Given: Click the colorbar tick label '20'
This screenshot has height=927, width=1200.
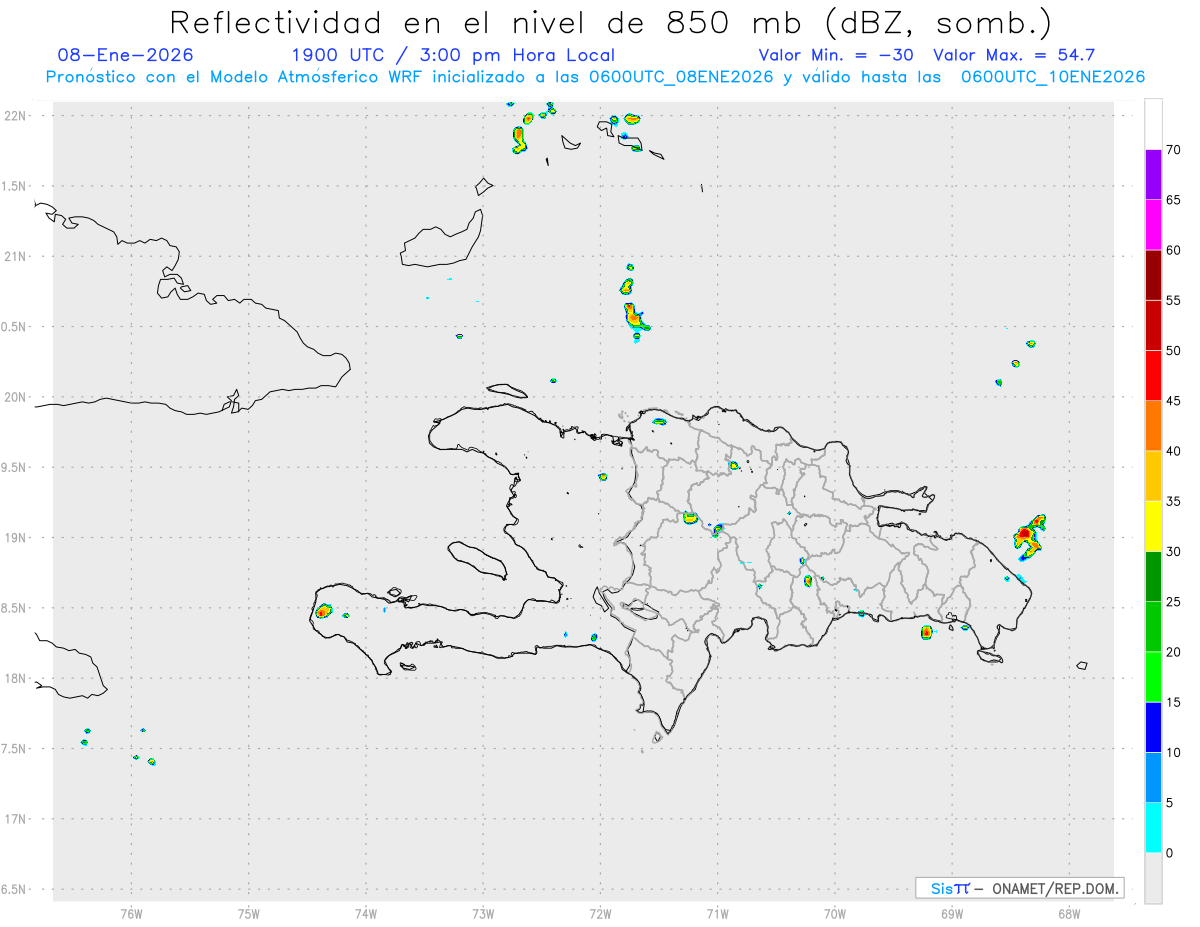Looking at the screenshot, I should [x=1174, y=652].
